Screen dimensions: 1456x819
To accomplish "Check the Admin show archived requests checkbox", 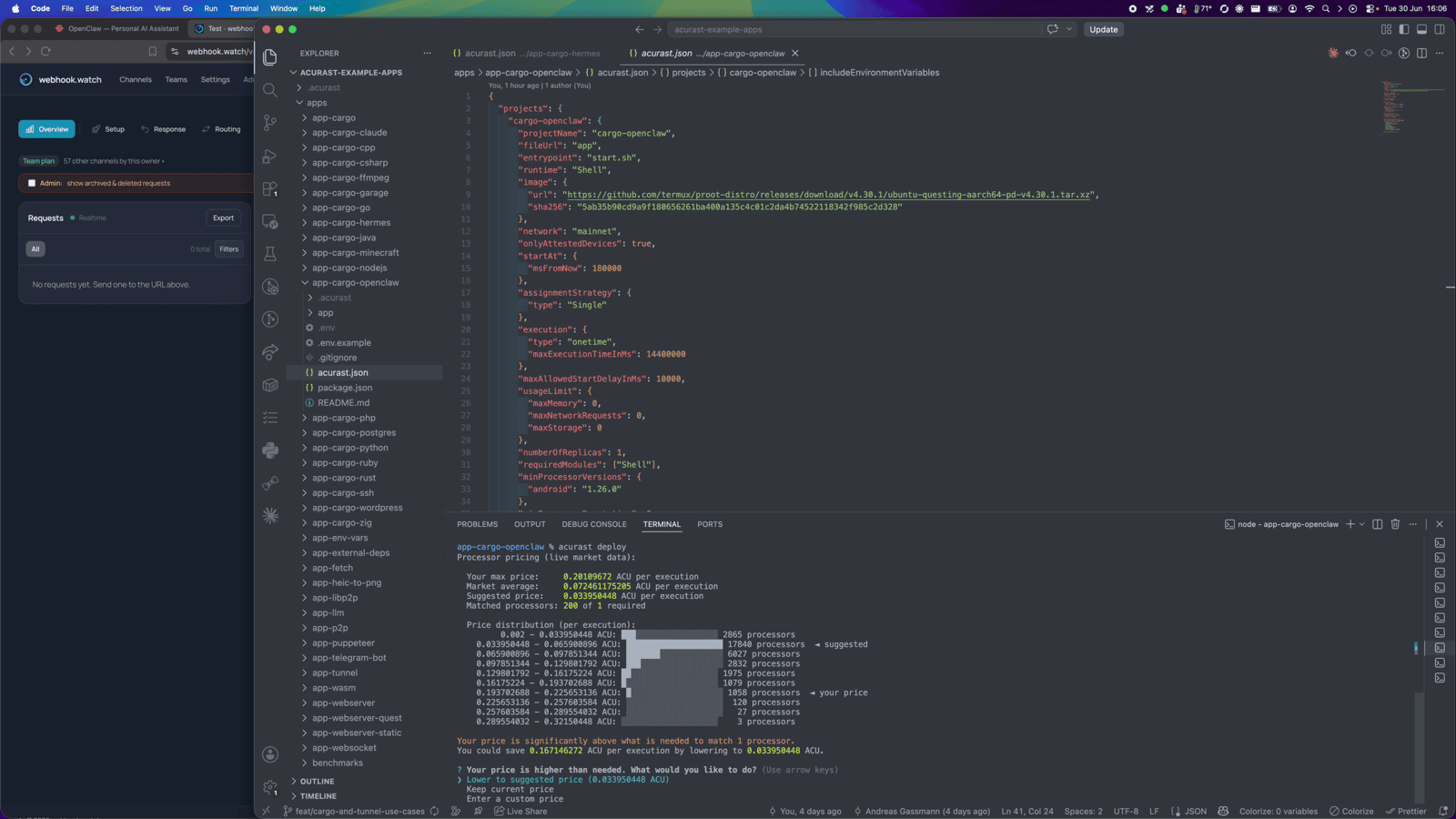I will point(32,183).
